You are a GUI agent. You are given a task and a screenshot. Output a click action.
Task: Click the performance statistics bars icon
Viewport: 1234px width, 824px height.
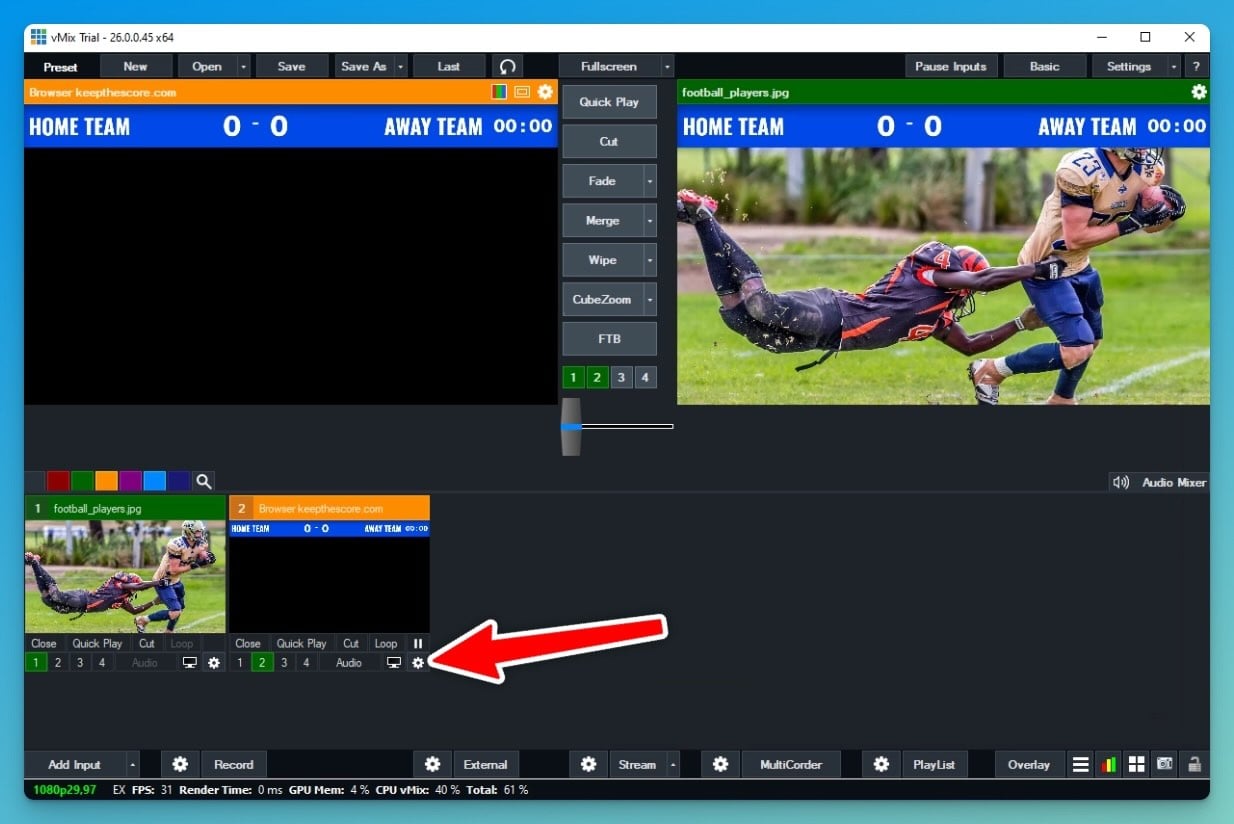point(1109,764)
